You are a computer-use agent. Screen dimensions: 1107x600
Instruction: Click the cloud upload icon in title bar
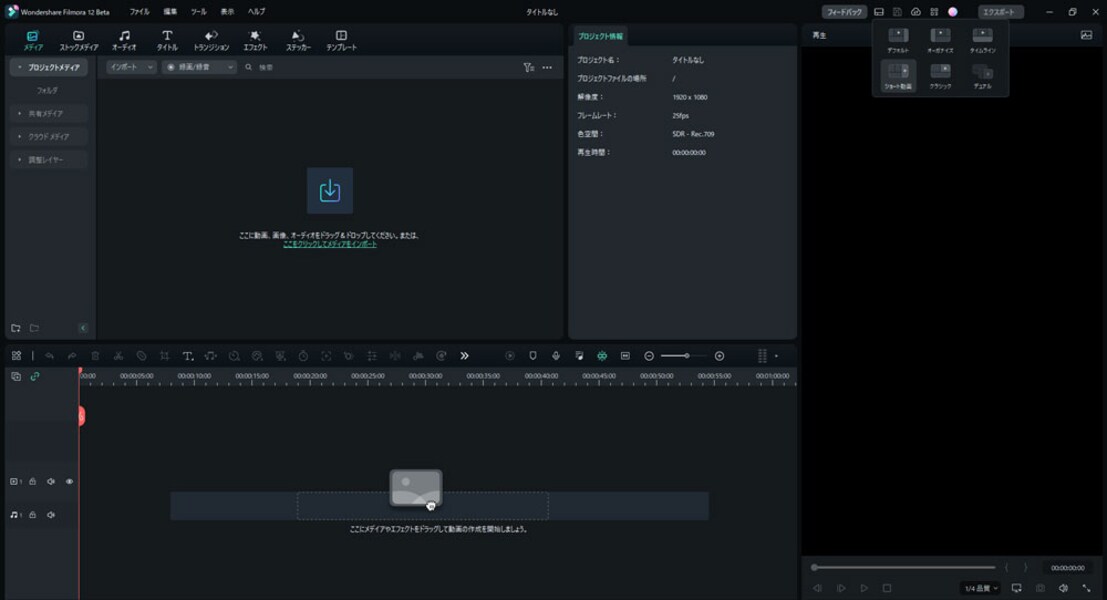coord(916,12)
